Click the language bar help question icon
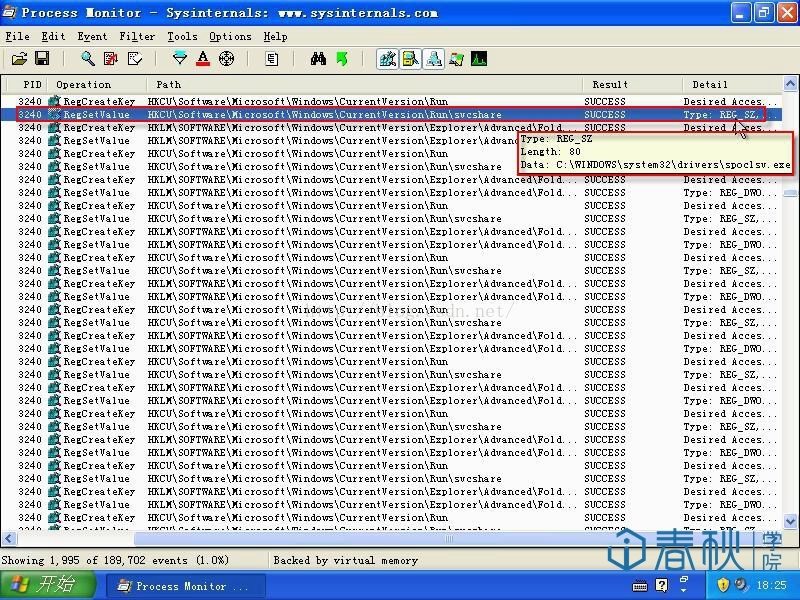 pos(662,585)
